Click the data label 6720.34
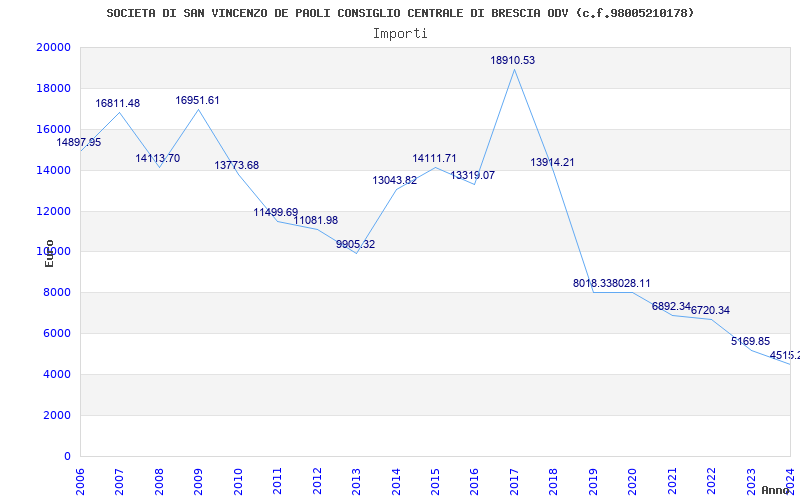Viewport: 800px width, 500px height. pyautogui.click(x=710, y=310)
